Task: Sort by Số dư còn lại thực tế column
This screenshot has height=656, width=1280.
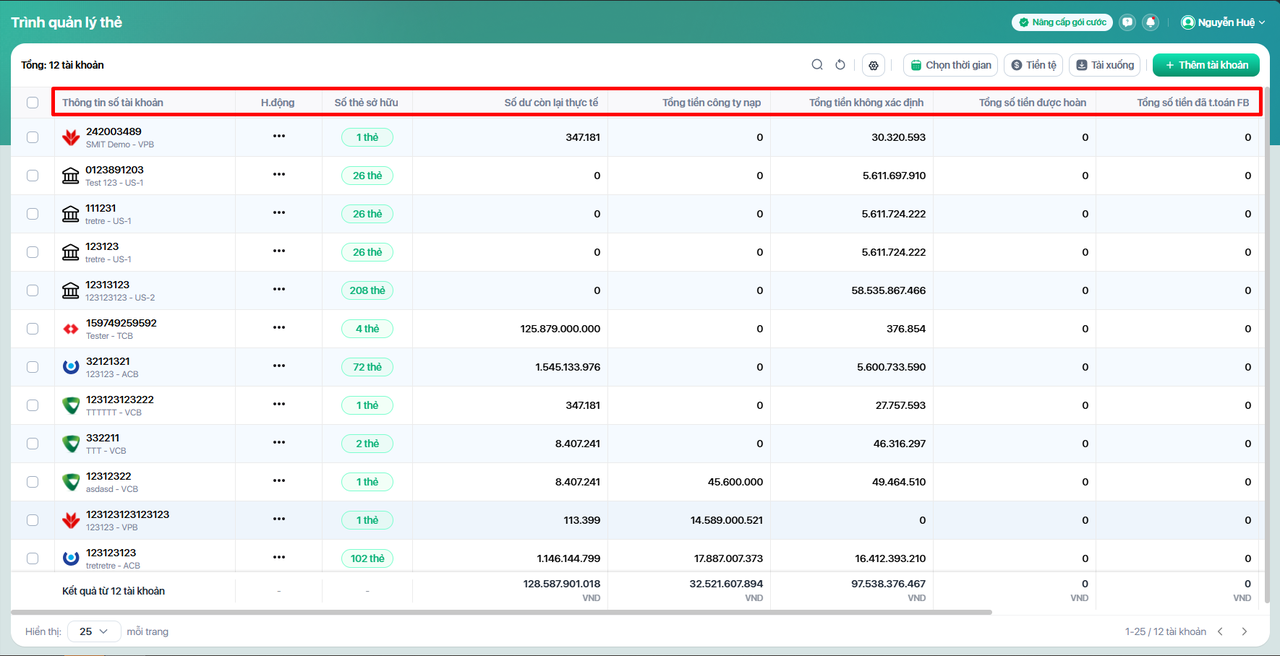Action: [x=551, y=102]
